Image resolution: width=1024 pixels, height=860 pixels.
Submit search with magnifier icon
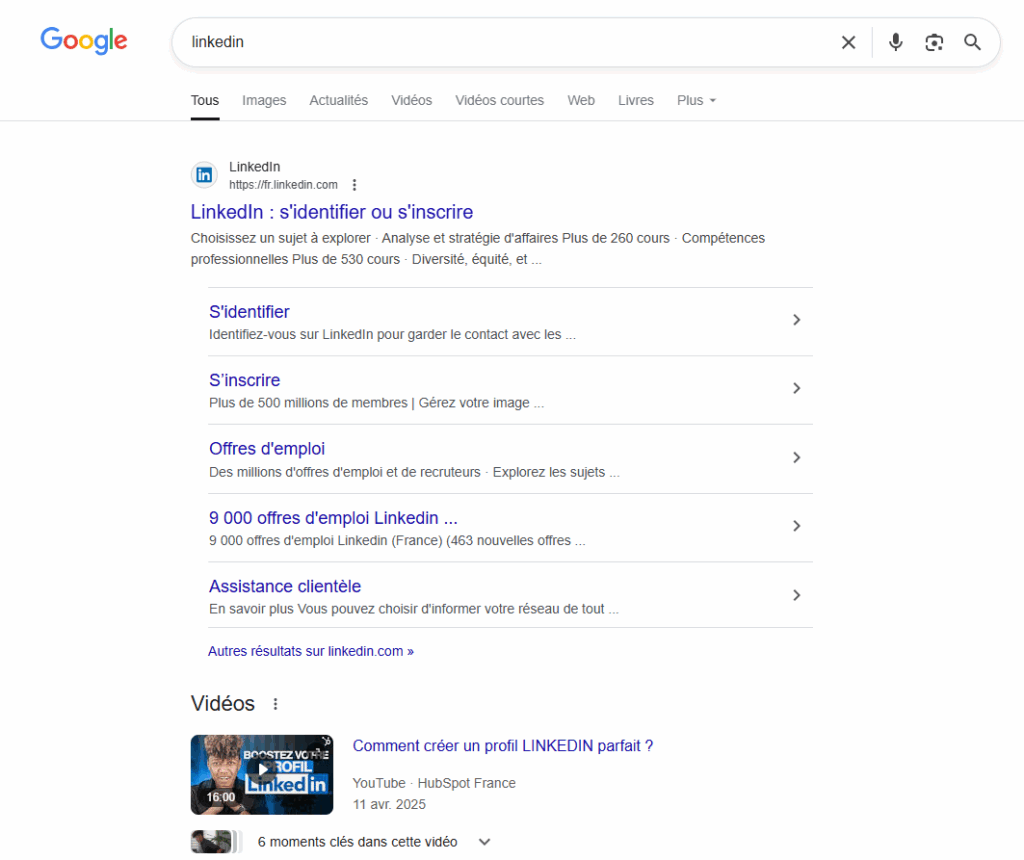(x=972, y=42)
